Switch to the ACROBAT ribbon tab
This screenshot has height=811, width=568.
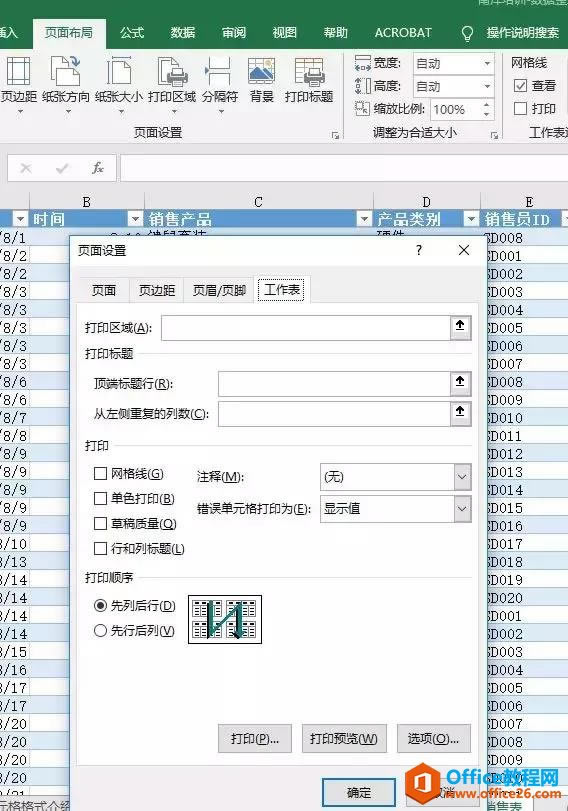tap(403, 33)
